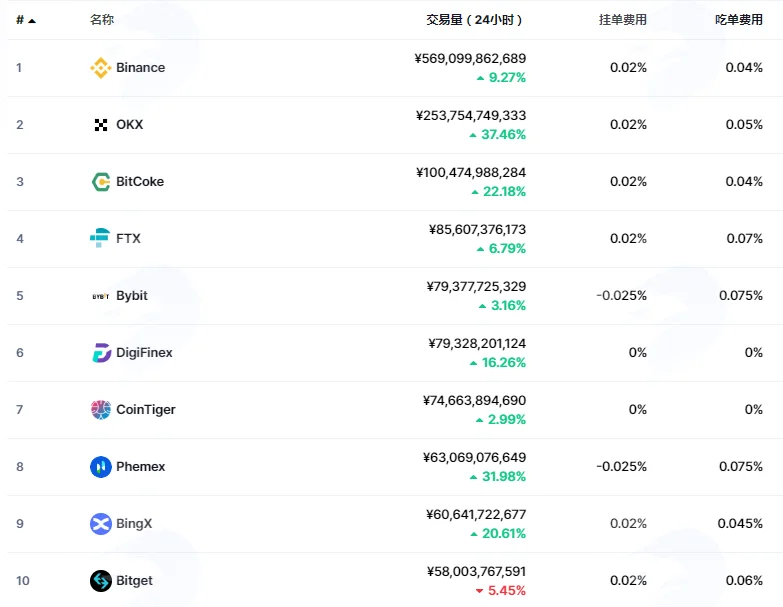The width and height of the screenshot is (783, 607).
Task: Sort by 交易量（24小时） column header
Action: click(474, 20)
